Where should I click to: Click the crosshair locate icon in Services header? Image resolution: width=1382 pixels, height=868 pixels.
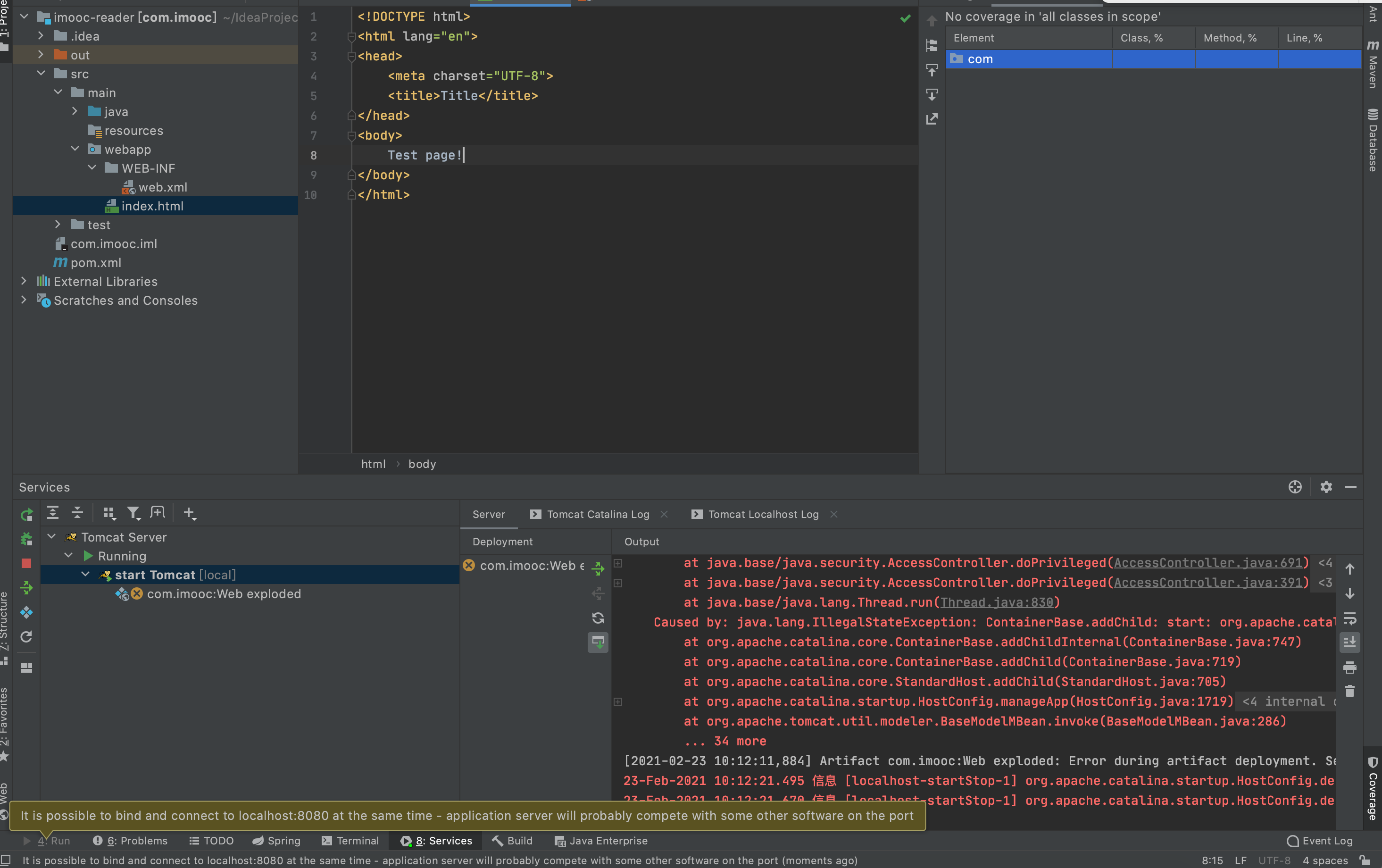(1295, 487)
